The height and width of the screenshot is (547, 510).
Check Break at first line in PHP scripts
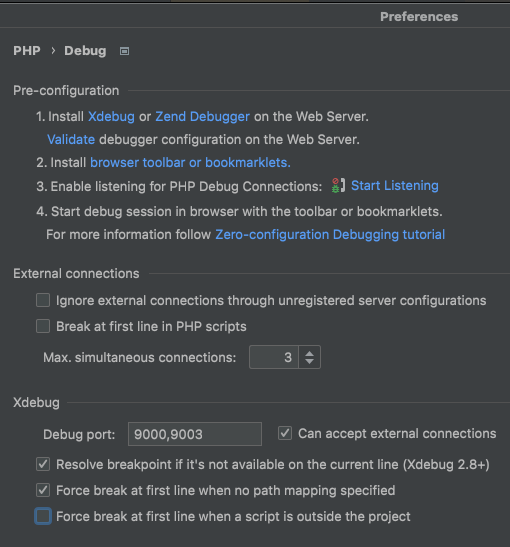(43, 327)
